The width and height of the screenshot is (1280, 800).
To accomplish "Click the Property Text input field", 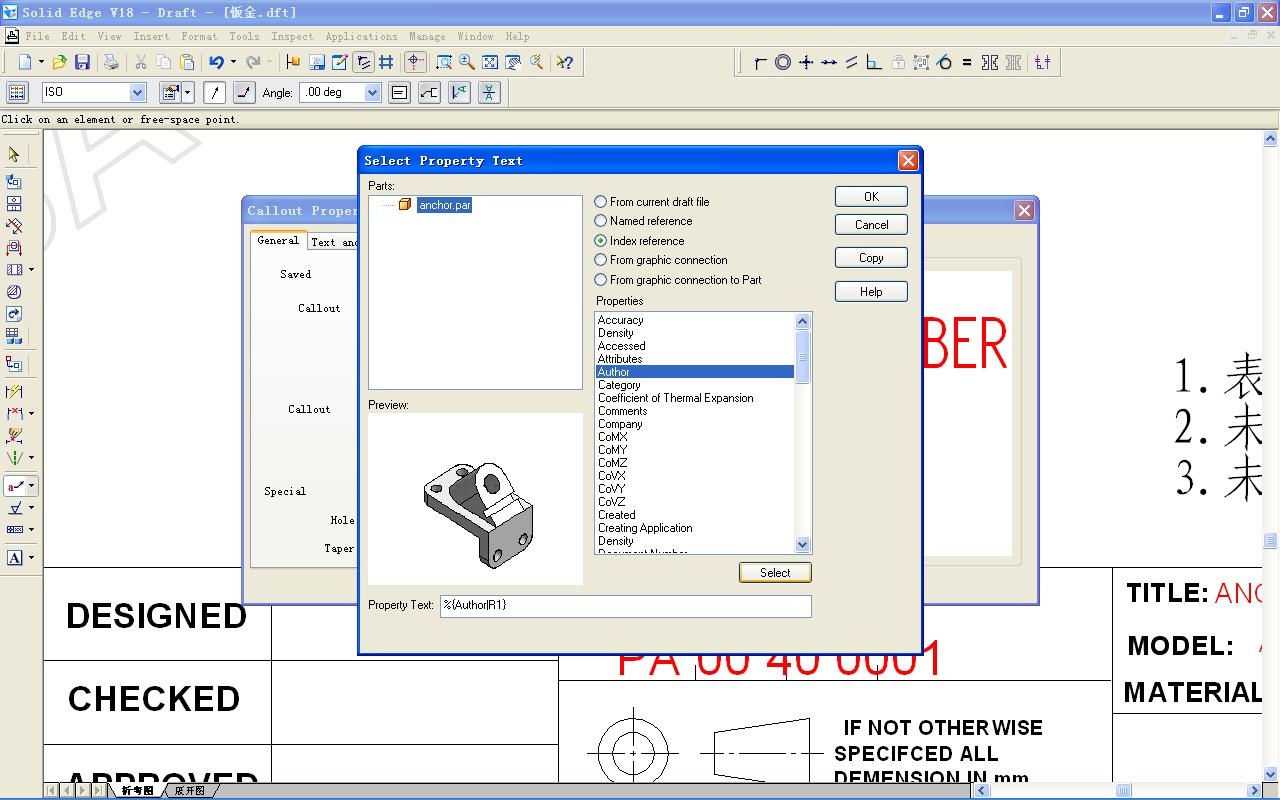I will pos(625,606).
